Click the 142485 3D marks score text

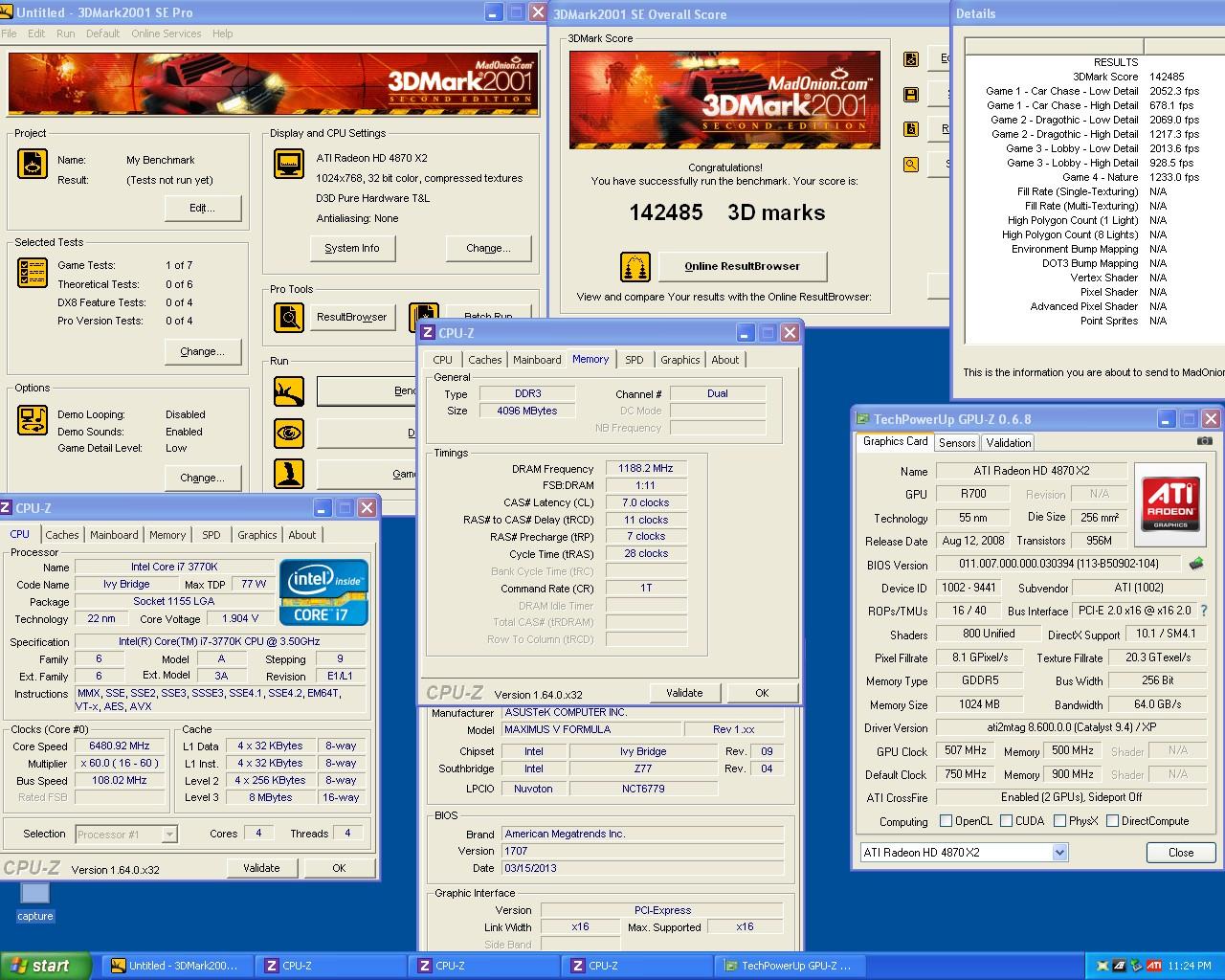tap(727, 212)
